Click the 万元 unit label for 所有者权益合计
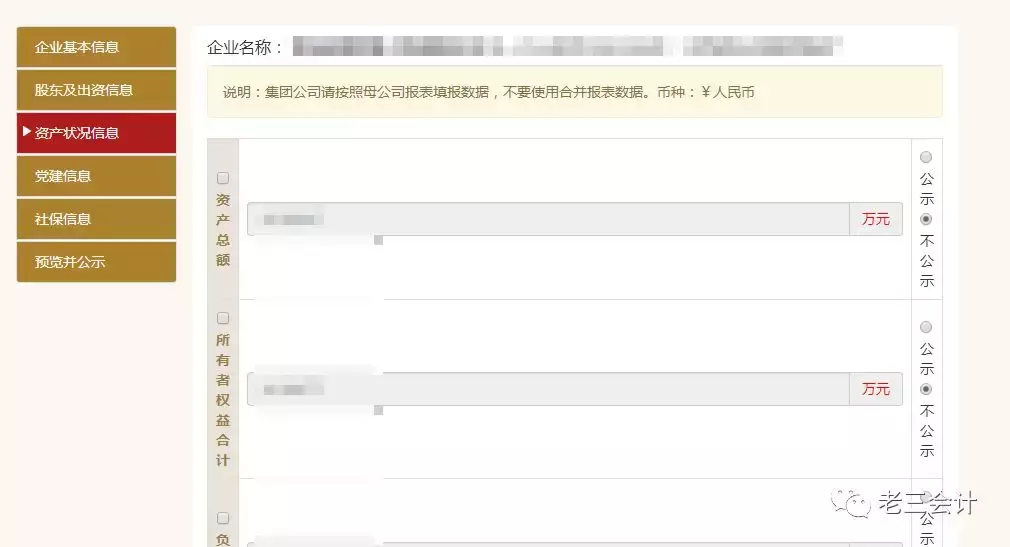This screenshot has width=1010, height=547. pyautogui.click(x=876, y=389)
